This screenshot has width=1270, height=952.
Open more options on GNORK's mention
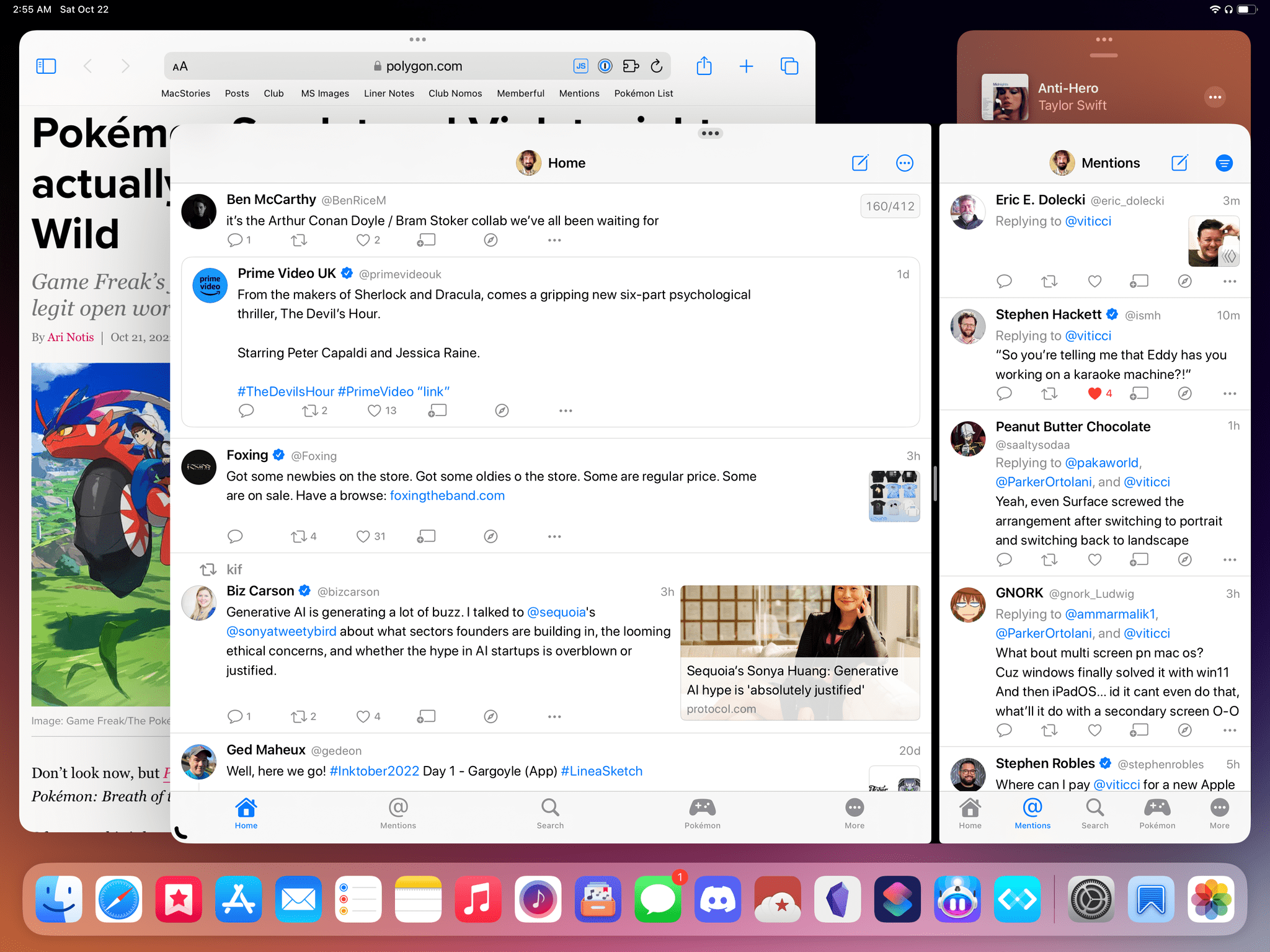[1230, 730]
